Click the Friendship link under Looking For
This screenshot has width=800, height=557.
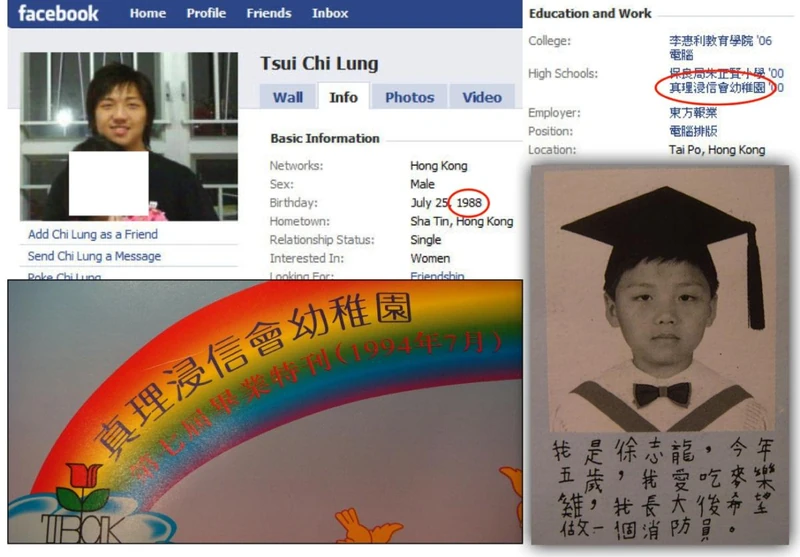pyautogui.click(x=437, y=276)
